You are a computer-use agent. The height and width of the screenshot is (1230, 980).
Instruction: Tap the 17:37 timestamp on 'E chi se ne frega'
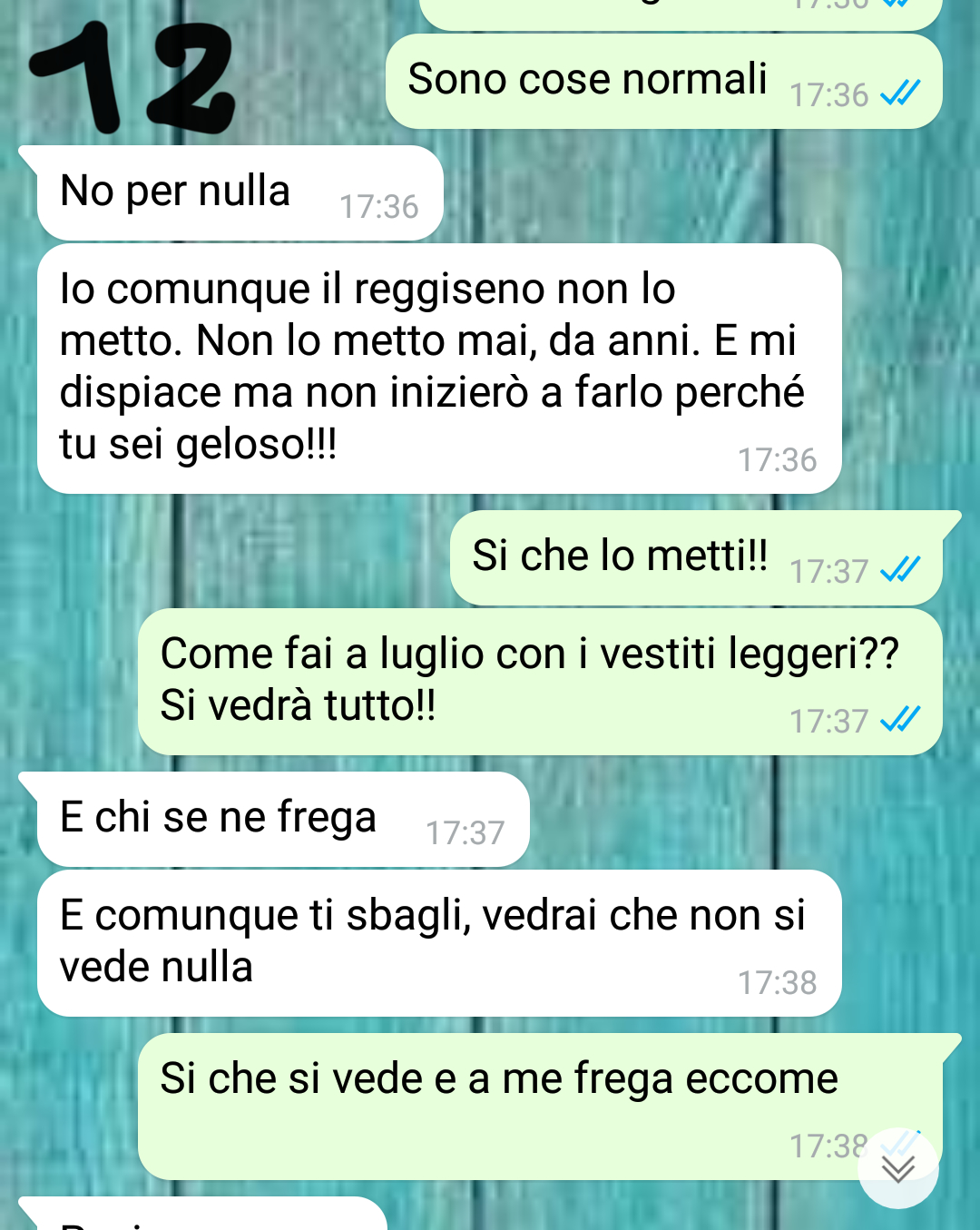click(x=465, y=833)
